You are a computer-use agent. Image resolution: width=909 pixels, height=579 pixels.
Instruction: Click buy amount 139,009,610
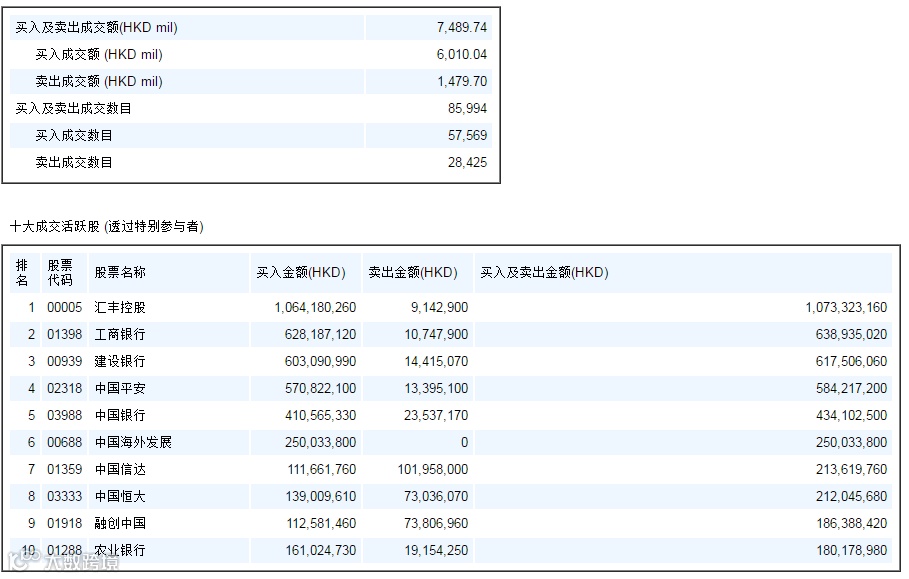click(321, 497)
